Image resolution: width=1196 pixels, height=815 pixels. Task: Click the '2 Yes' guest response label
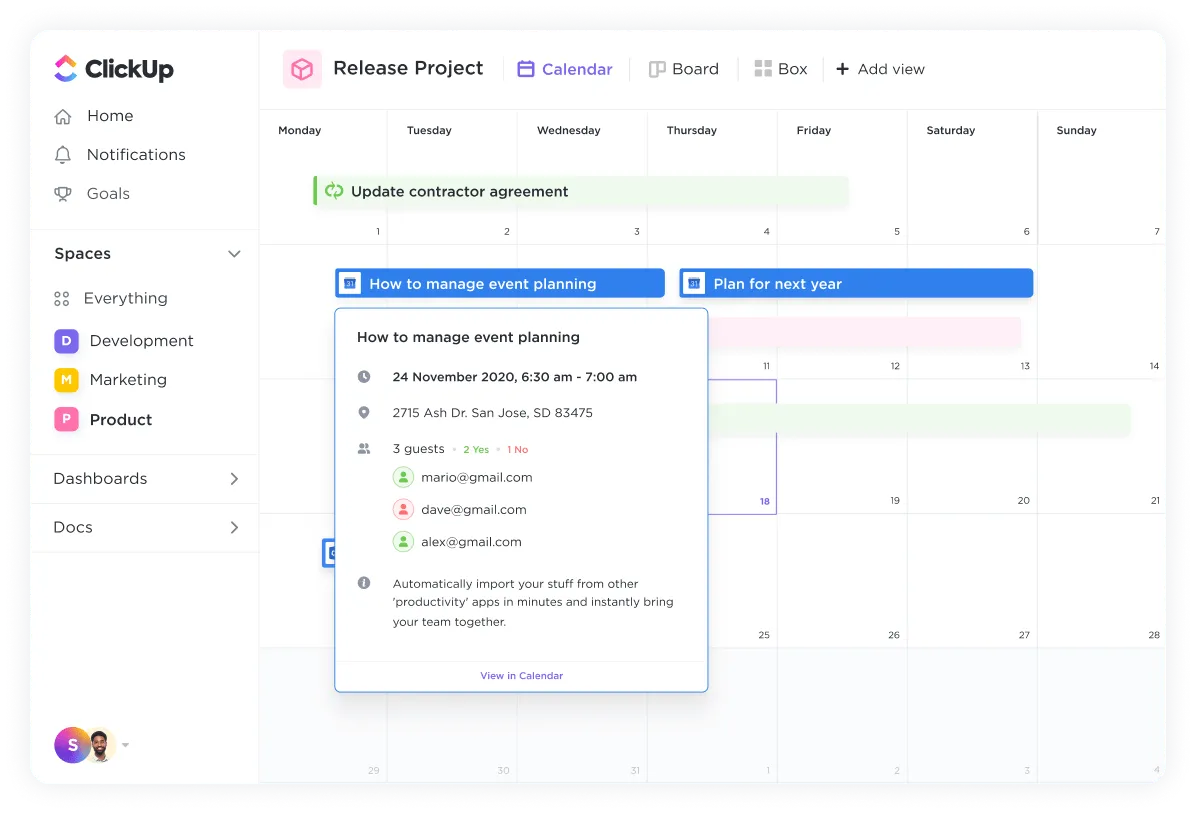coord(476,450)
